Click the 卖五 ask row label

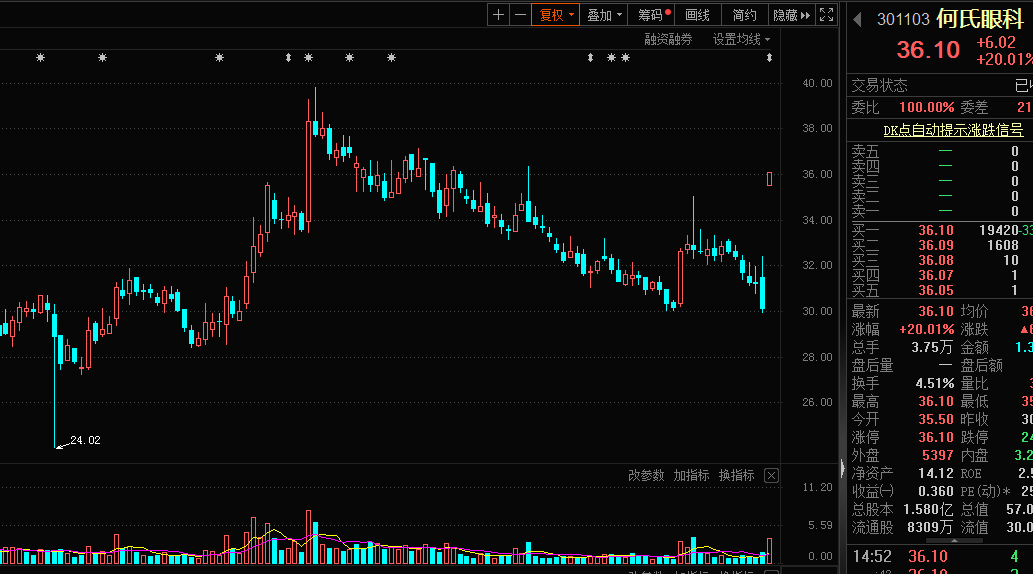(x=865, y=152)
